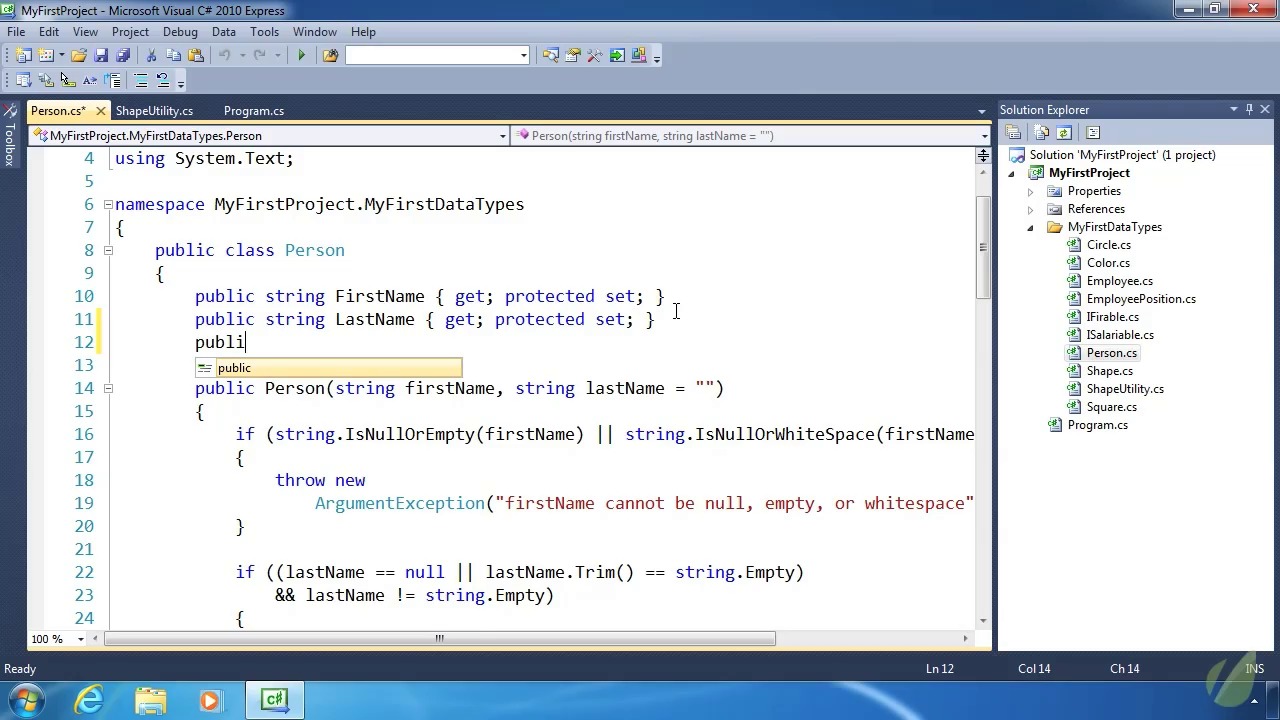Screen dimensions: 1280x720
Task: Start debugging with the green play icon
Action: 301,56
